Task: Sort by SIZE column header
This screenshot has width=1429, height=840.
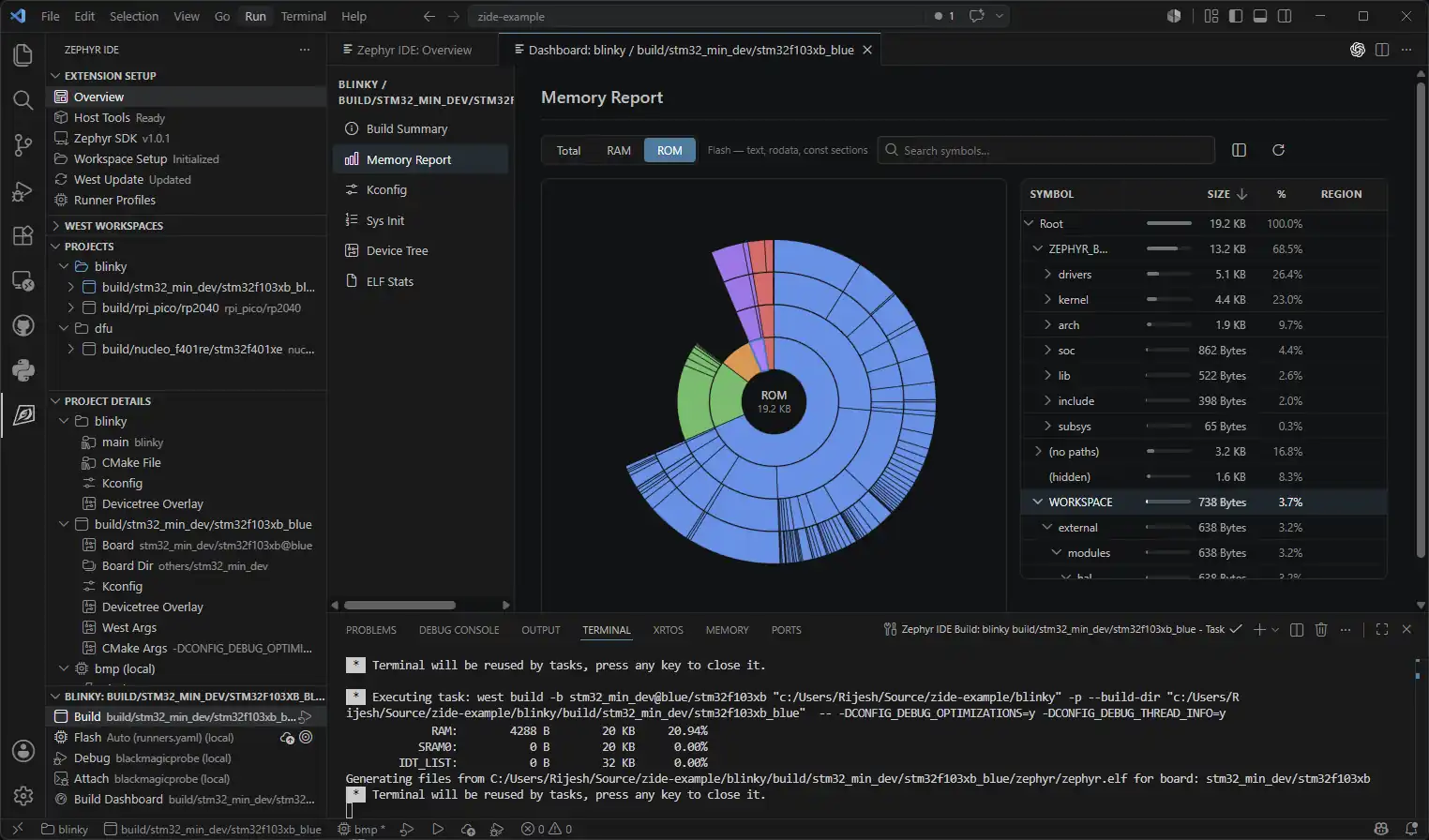Action: 1226,194
